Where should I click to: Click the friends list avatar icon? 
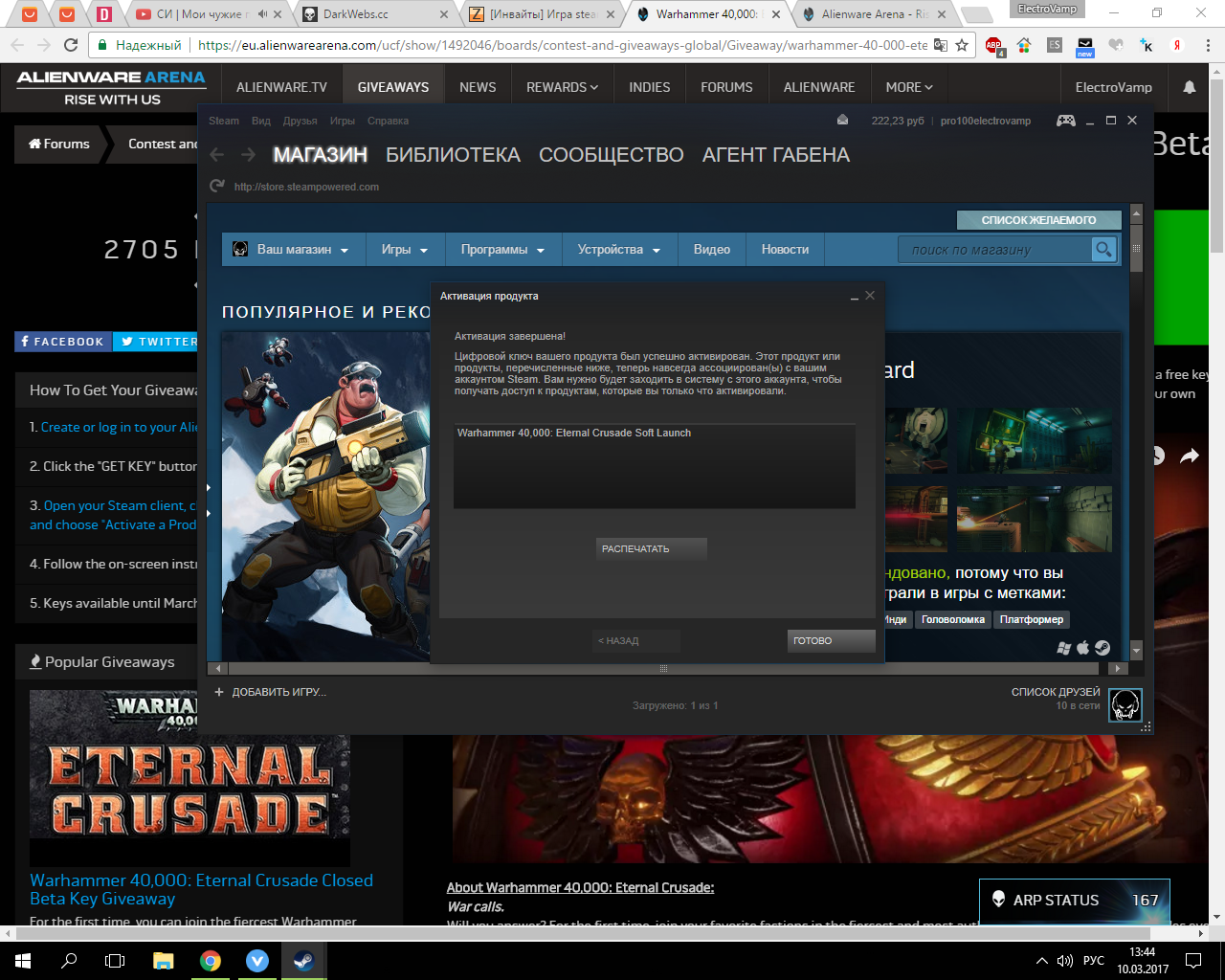click(1125, 705)
